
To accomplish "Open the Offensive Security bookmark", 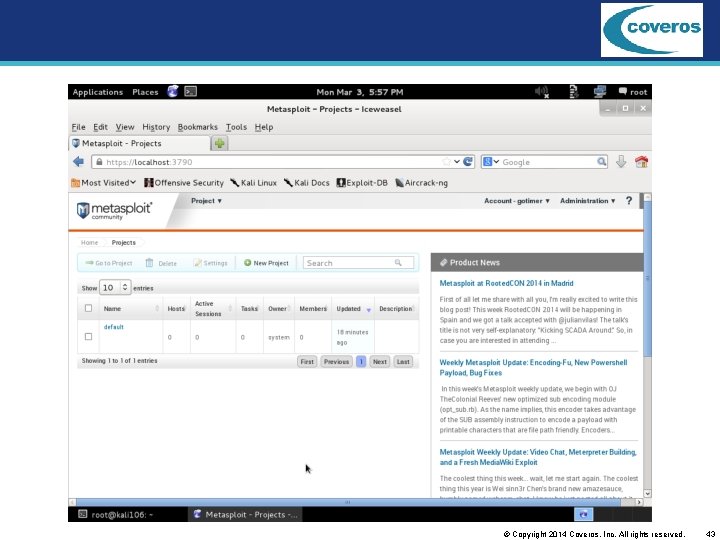I will pyautogui.click(x=184, y=183).
